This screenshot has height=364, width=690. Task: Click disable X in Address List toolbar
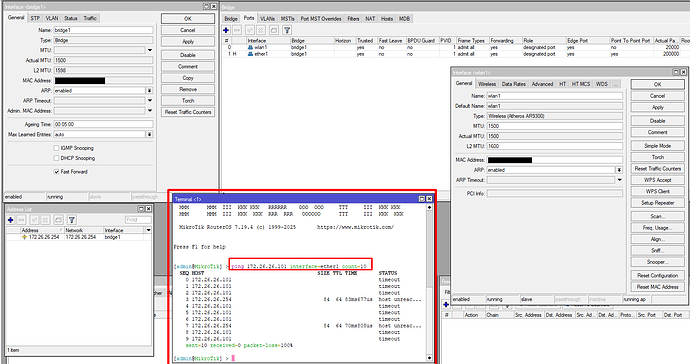pyautogui.click(x=45, y=220)
